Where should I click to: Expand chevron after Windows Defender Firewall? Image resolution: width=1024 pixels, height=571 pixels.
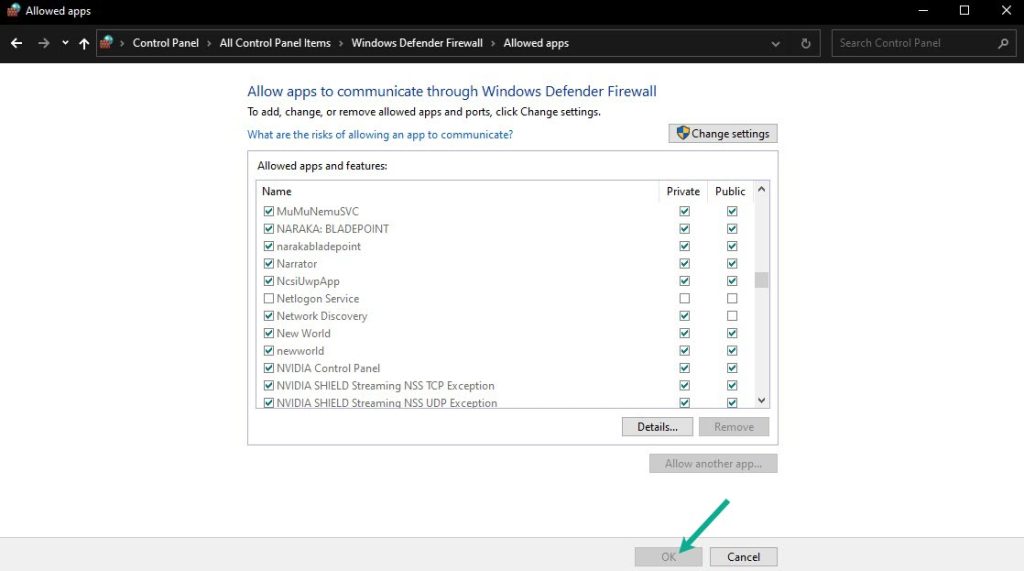pyautogui.click(x=493, y=43)
